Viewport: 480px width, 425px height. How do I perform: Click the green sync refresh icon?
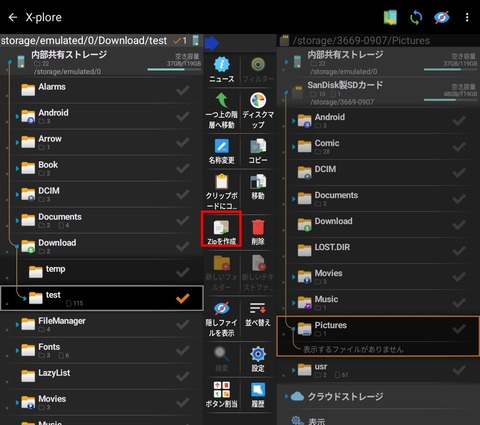pyautogui.click(x=416, y=17)
